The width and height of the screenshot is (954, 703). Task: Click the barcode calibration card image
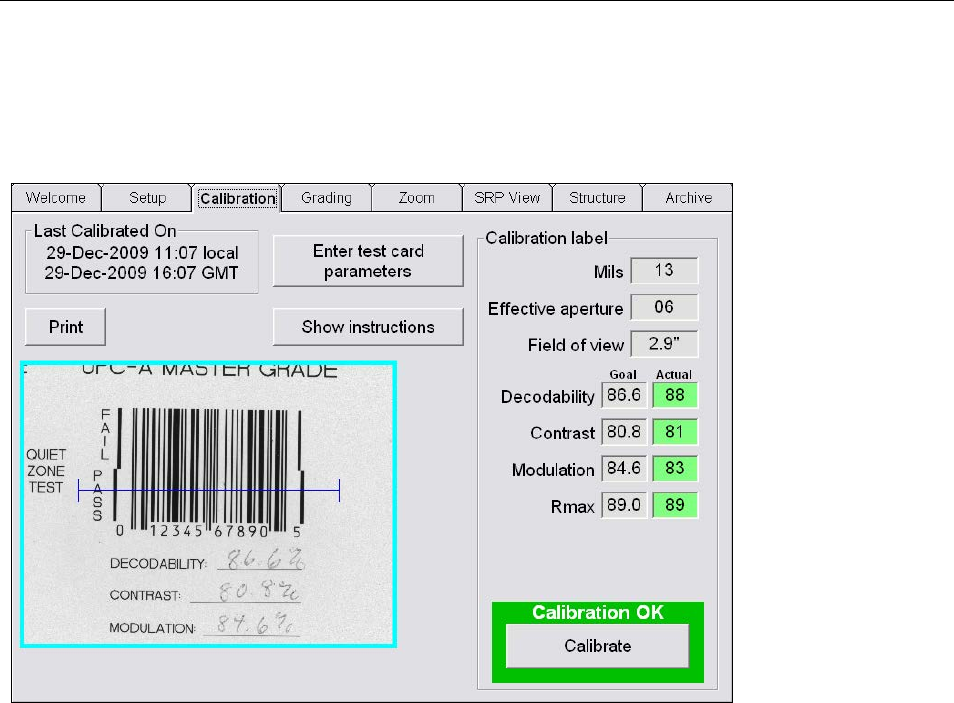click(209, 504)
